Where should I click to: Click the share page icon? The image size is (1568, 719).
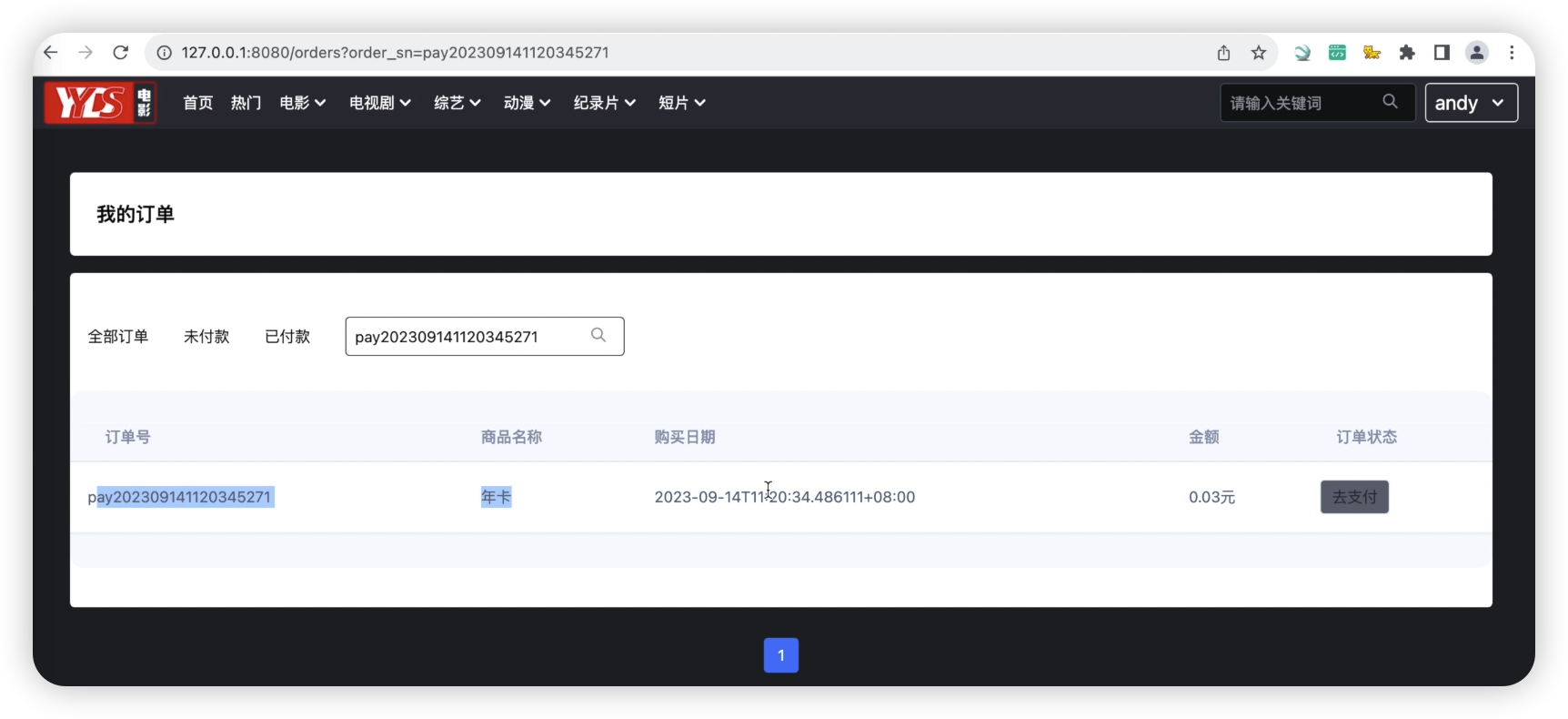coord(1223,53)
